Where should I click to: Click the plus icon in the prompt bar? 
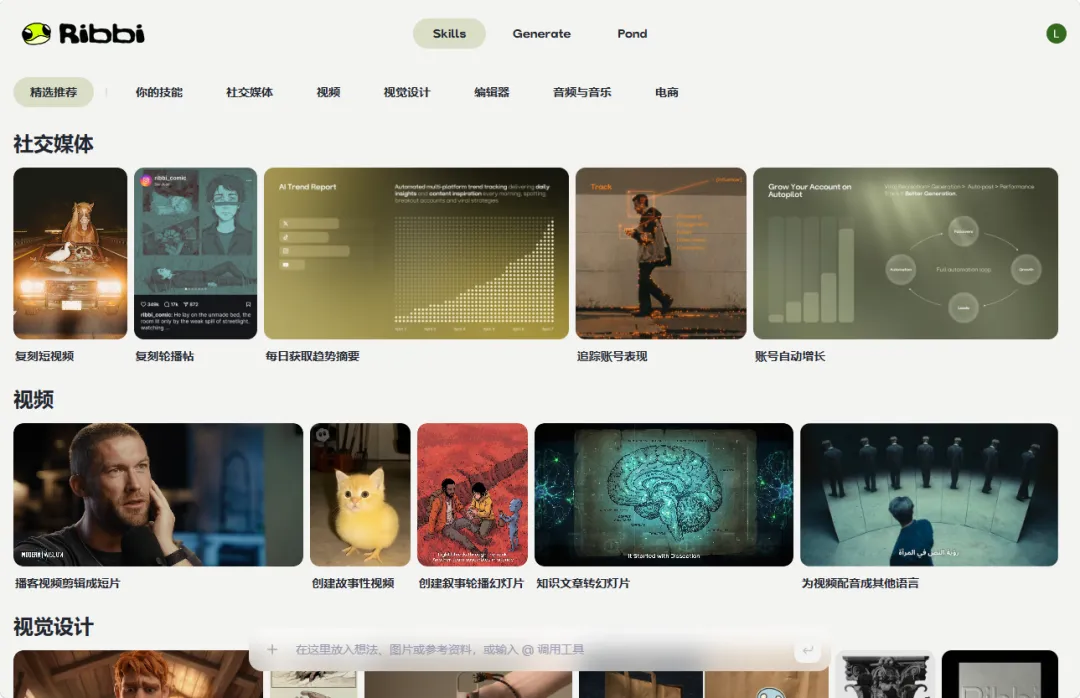(272, 650)
